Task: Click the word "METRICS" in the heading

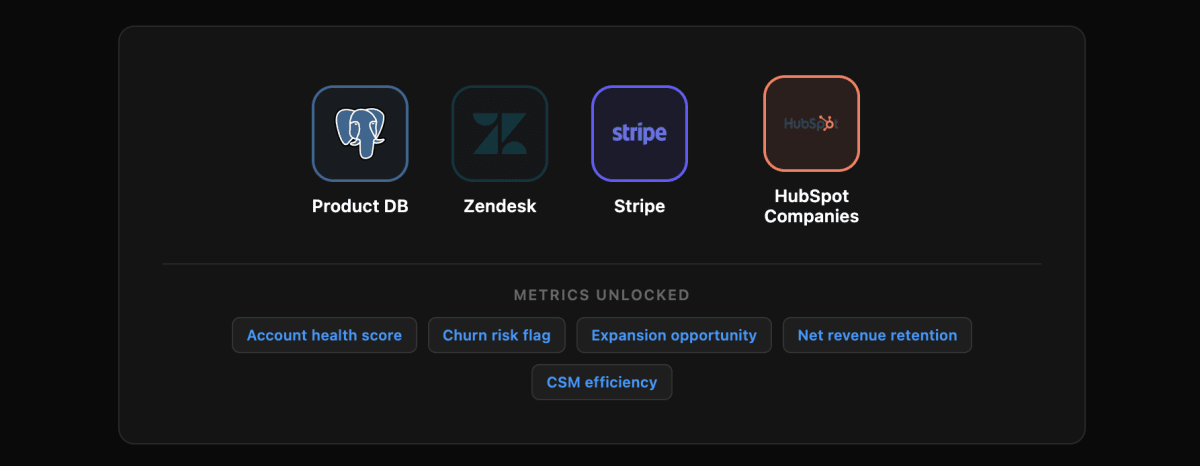Action: 553,295
